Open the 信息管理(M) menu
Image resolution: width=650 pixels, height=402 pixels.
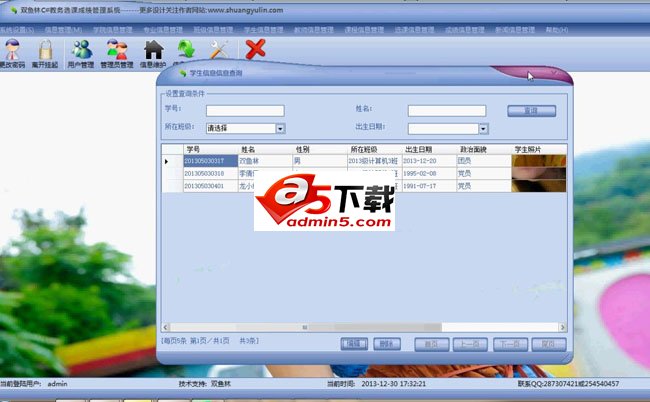click(63, 30)
